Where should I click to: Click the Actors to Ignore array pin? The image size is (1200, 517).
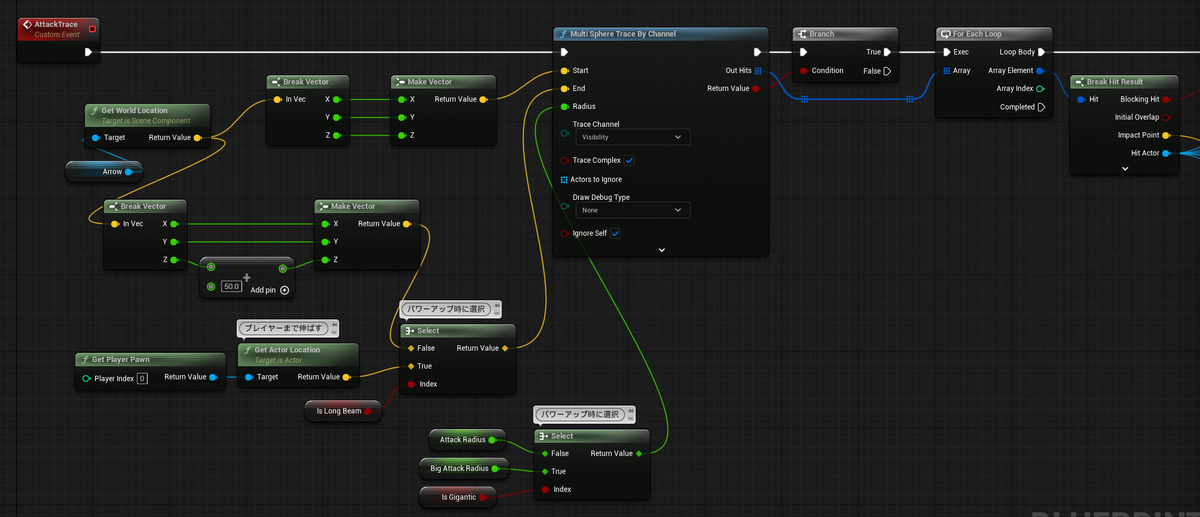[565, 179]
